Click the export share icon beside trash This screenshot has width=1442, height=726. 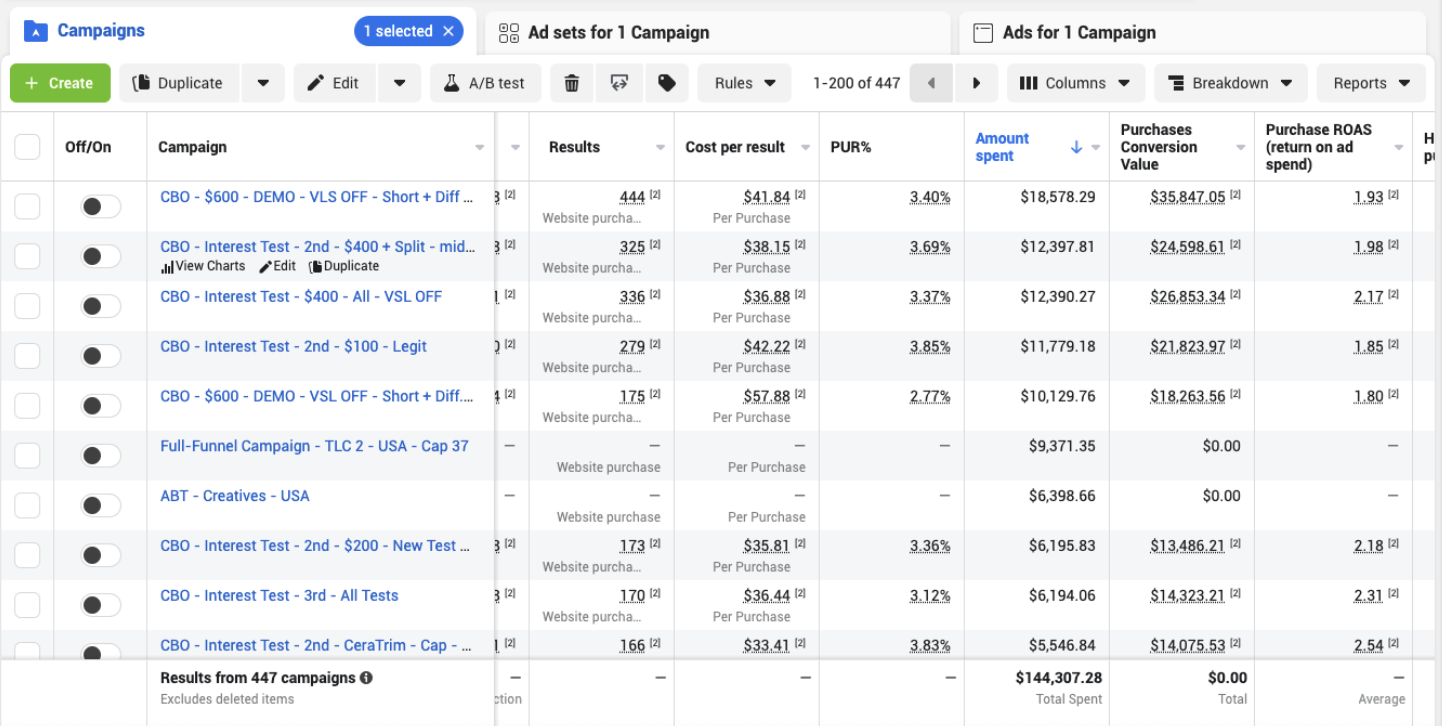click(x=619, y=83)
